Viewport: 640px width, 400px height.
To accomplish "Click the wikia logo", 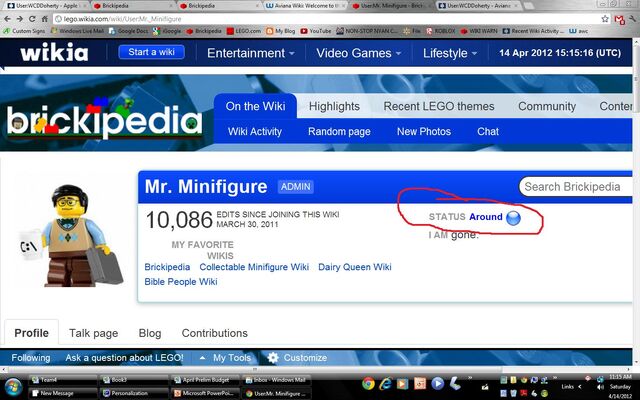I will pos(54,53).
